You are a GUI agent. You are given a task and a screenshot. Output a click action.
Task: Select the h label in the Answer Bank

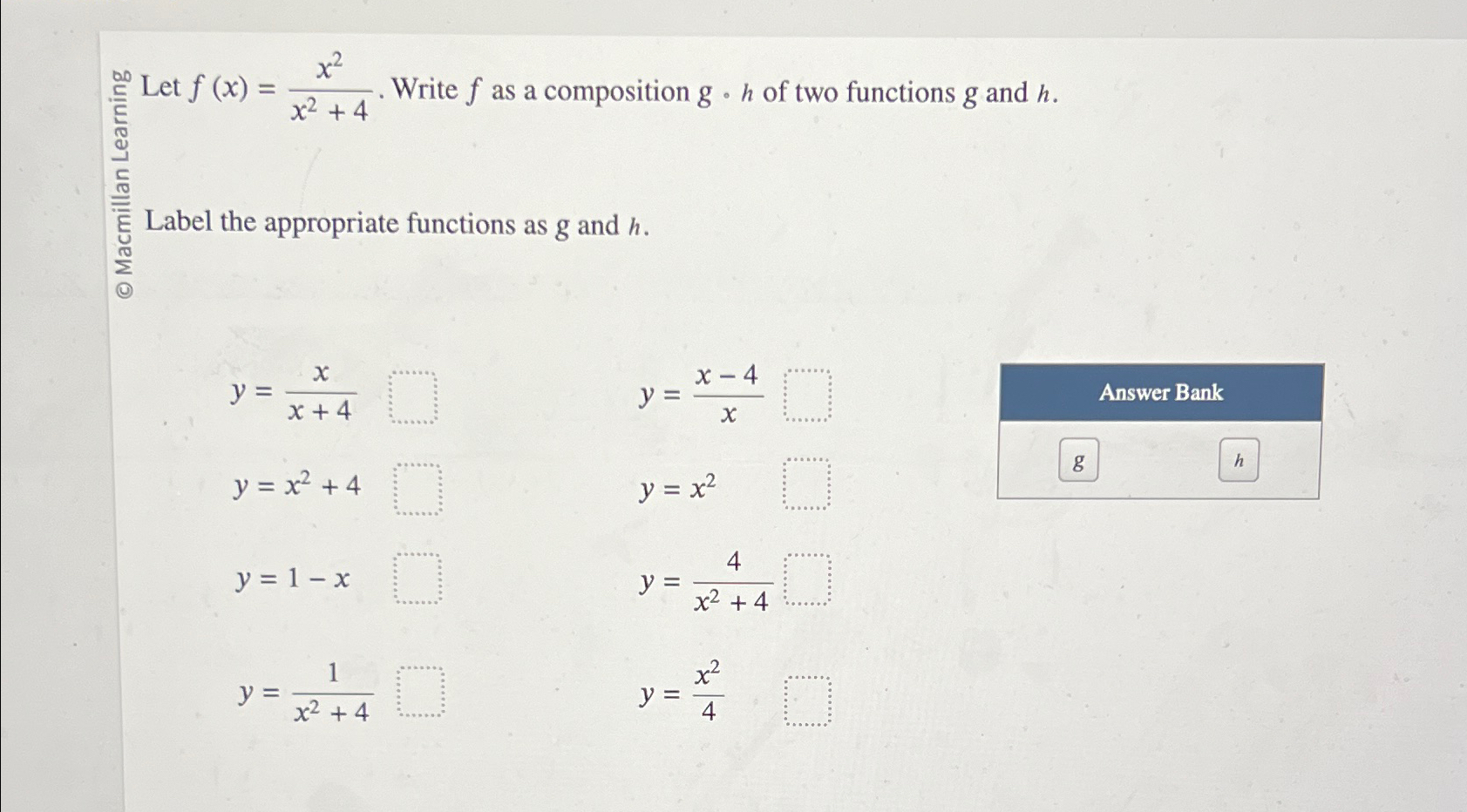coord(1240,463)
